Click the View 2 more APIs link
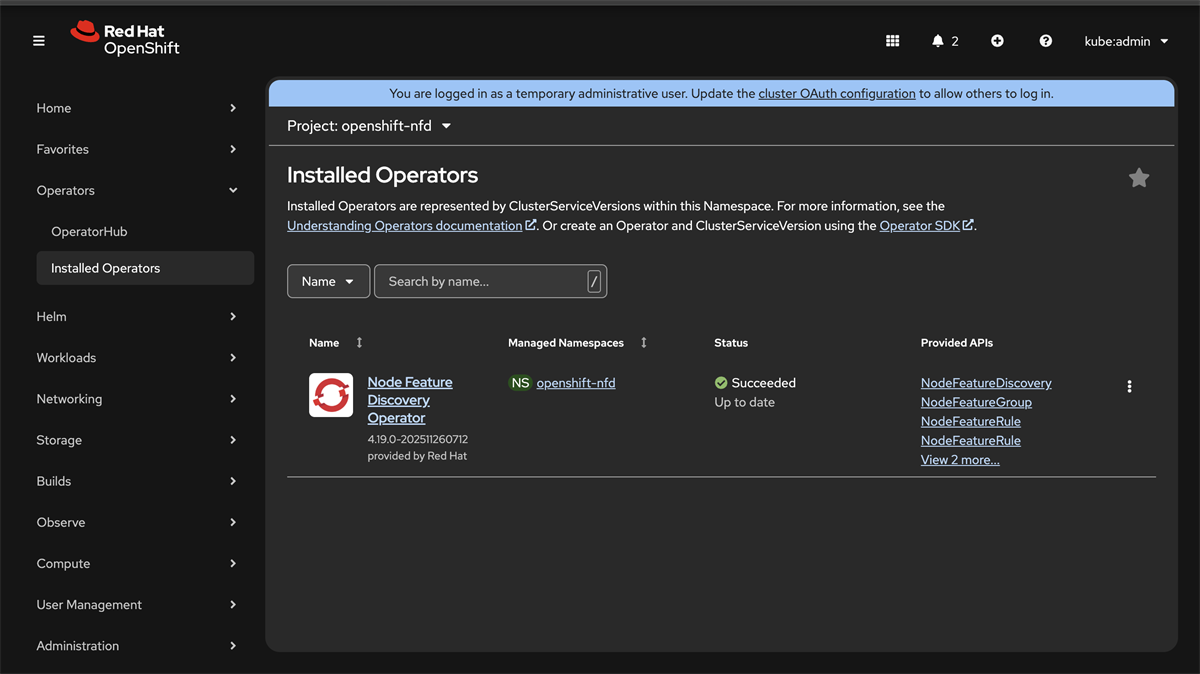The image size is (1200, 674). click(960, 460)
